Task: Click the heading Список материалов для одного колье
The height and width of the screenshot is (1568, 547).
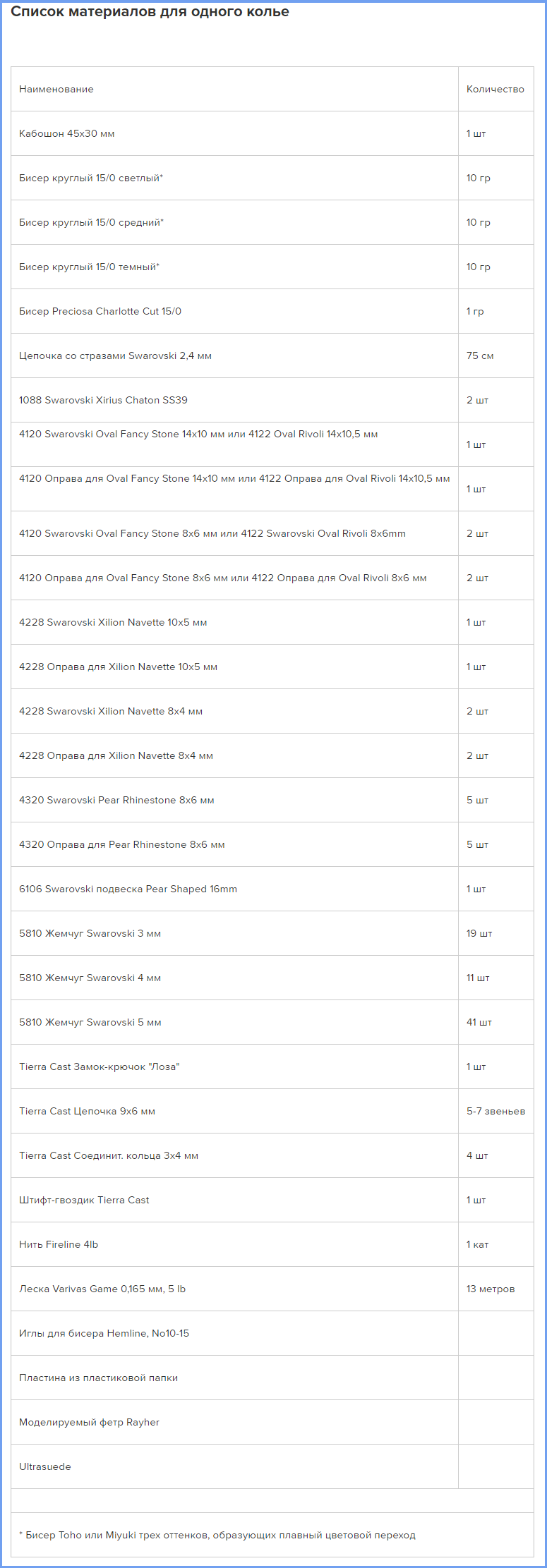Action: (150, 12)
